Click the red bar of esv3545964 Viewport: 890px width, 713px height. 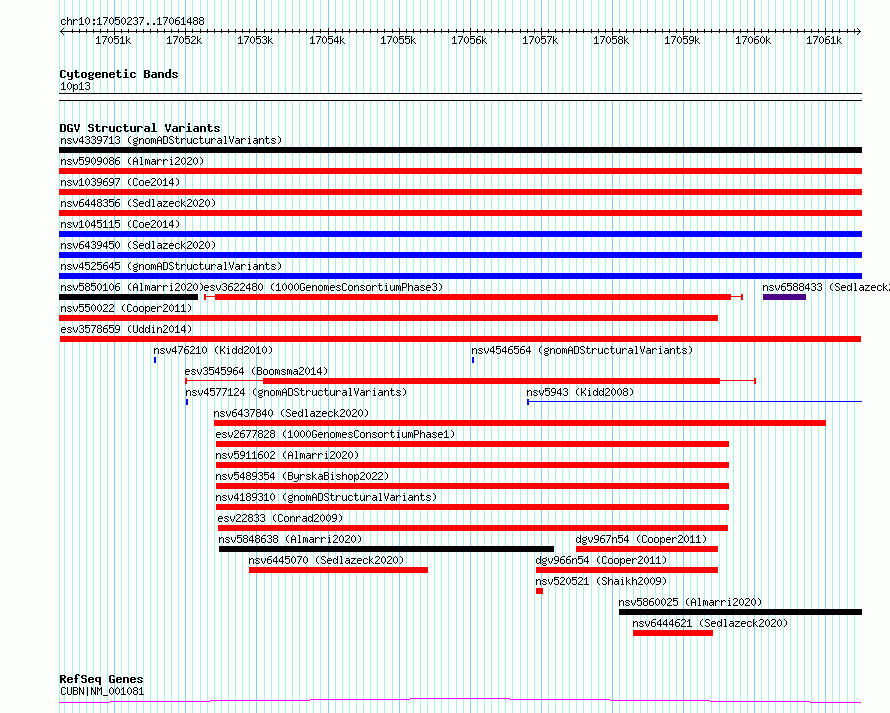coord(492,381)
